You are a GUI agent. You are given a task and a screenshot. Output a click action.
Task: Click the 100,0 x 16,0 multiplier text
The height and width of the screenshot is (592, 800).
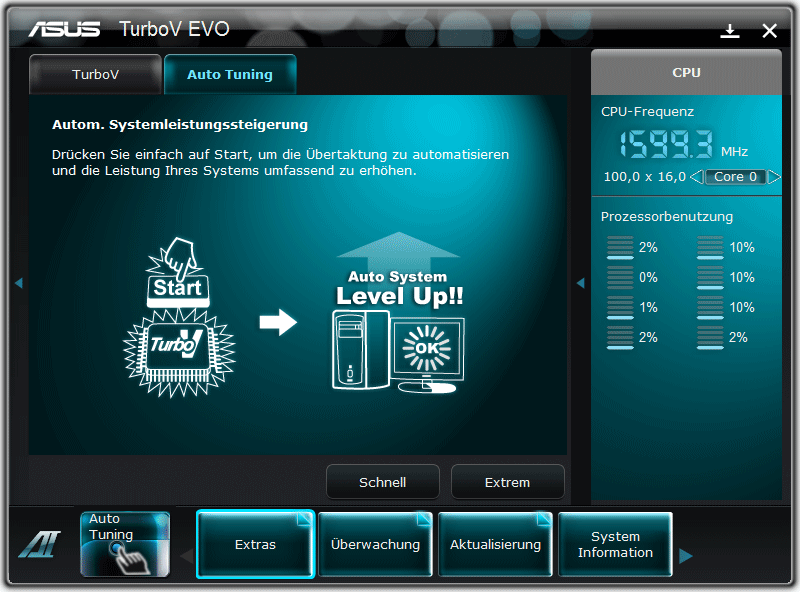(644, 177)
